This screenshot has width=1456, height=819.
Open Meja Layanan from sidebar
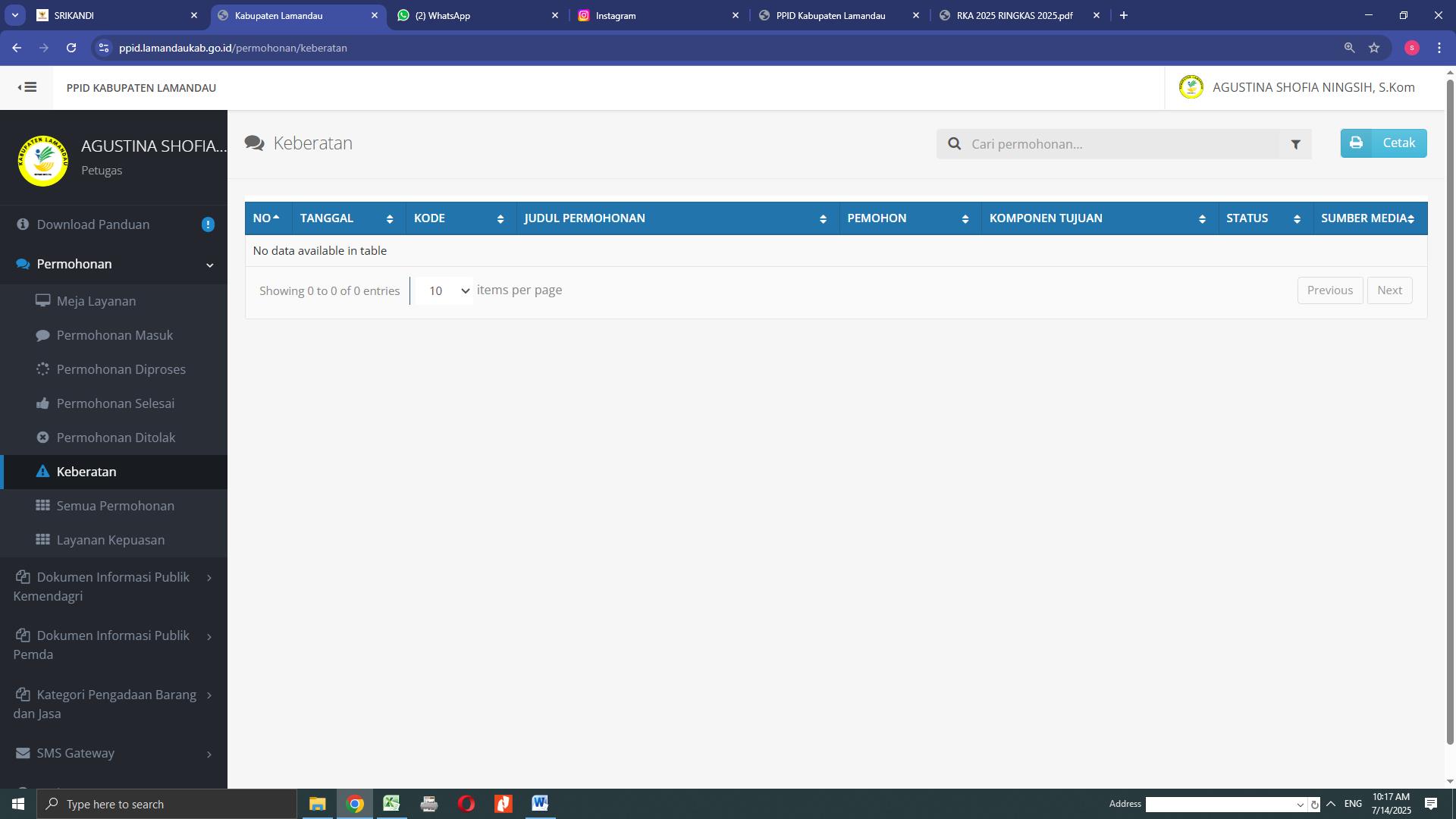(96, 301)
